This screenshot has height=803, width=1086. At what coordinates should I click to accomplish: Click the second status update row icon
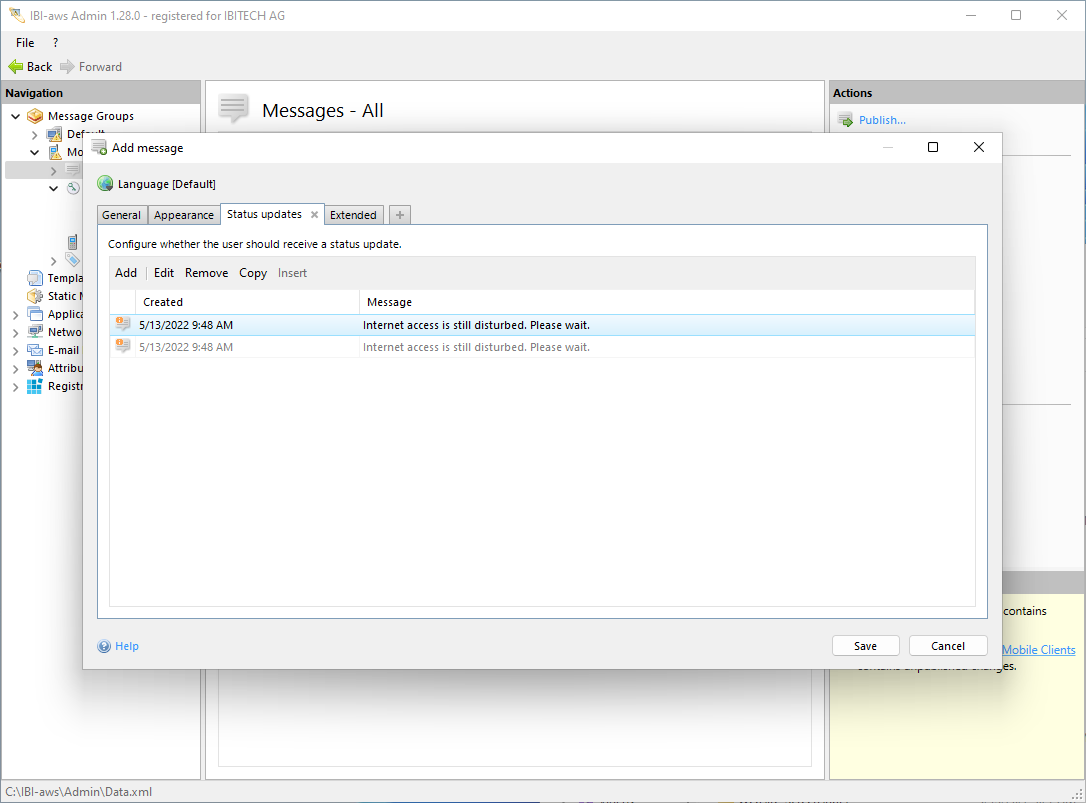point(123,347)
